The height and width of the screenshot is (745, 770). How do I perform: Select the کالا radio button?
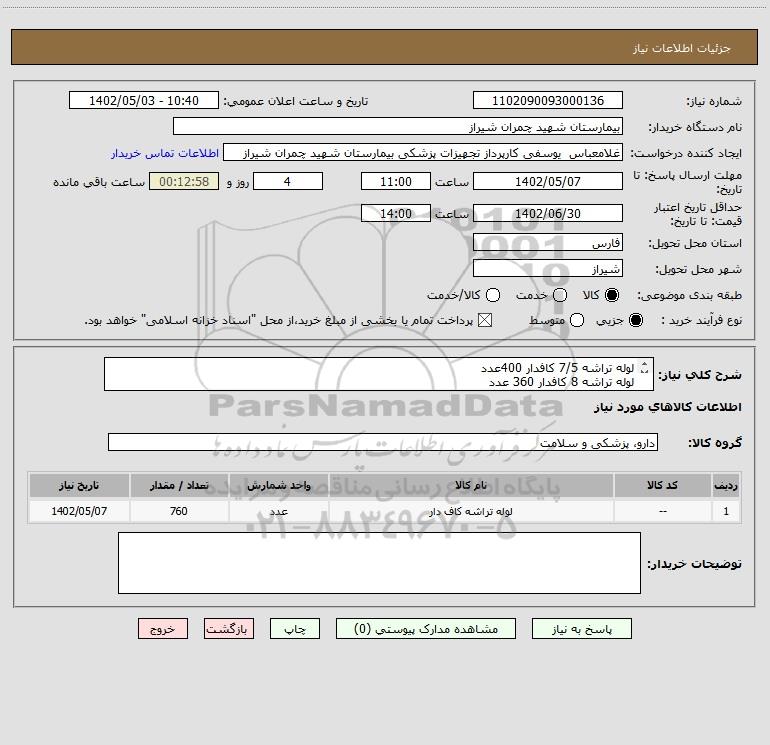(612, 295)
